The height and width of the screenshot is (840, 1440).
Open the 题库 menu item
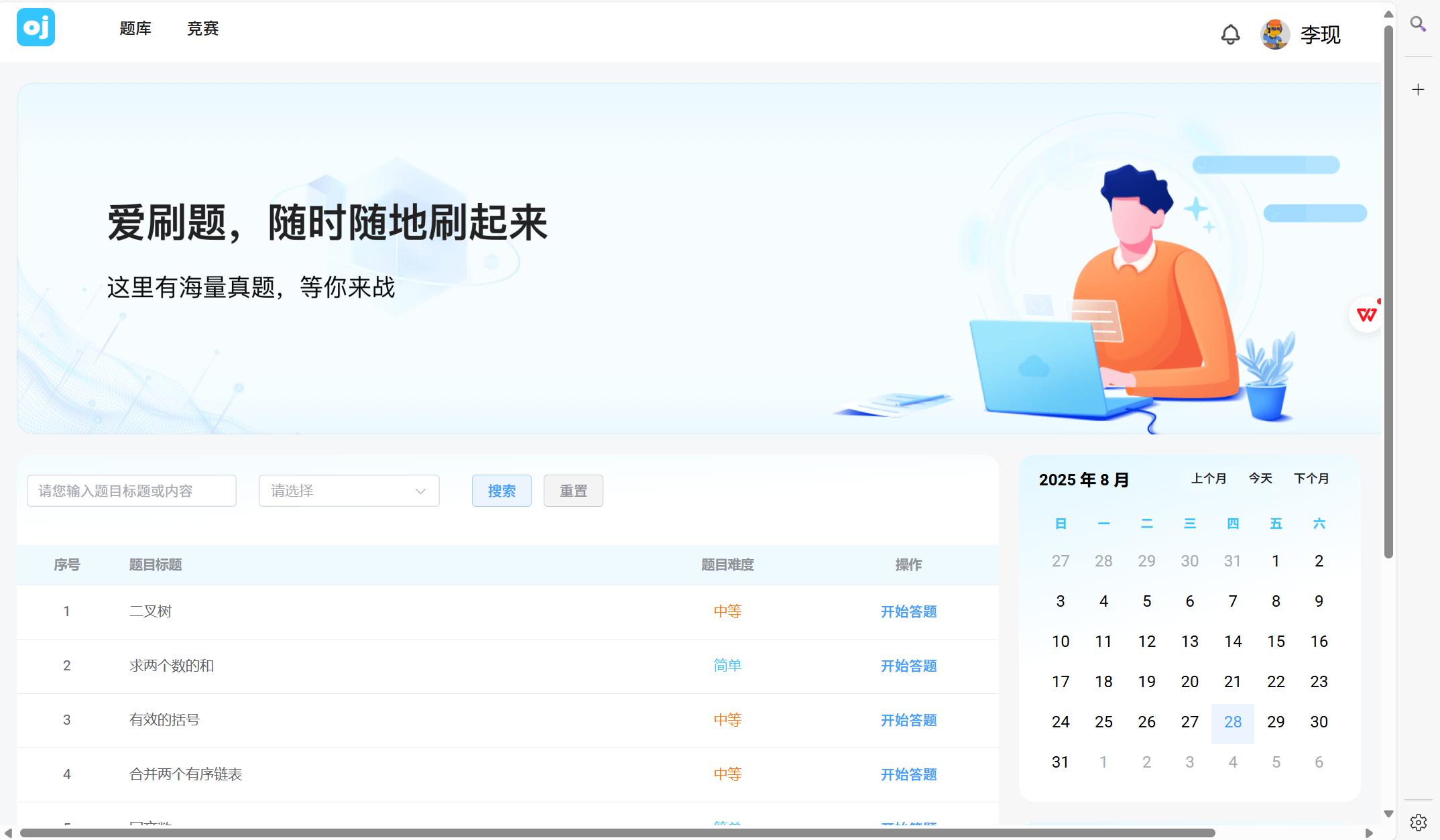[135, 29]
